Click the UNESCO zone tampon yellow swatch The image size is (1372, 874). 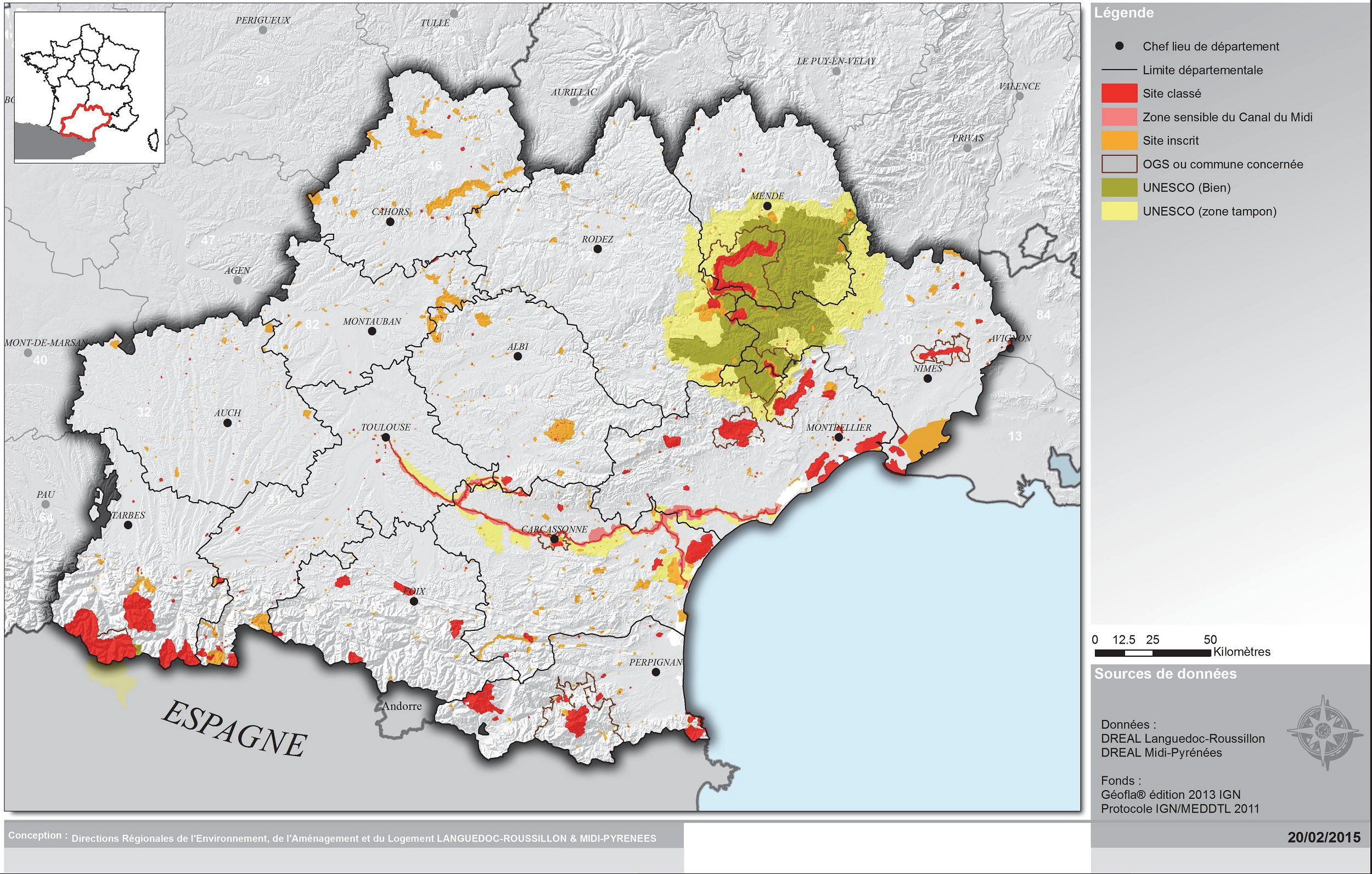tap(1119, 211)
